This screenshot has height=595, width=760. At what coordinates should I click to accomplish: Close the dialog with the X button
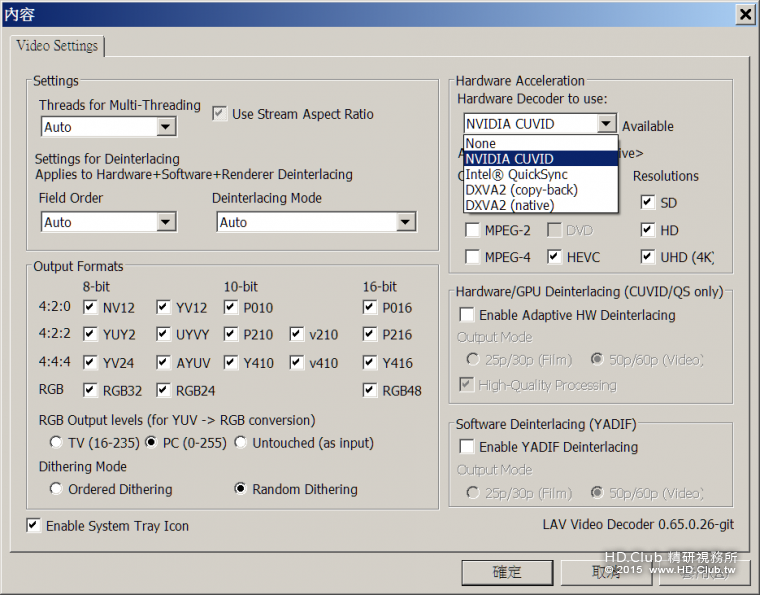[x=745, y=14]
